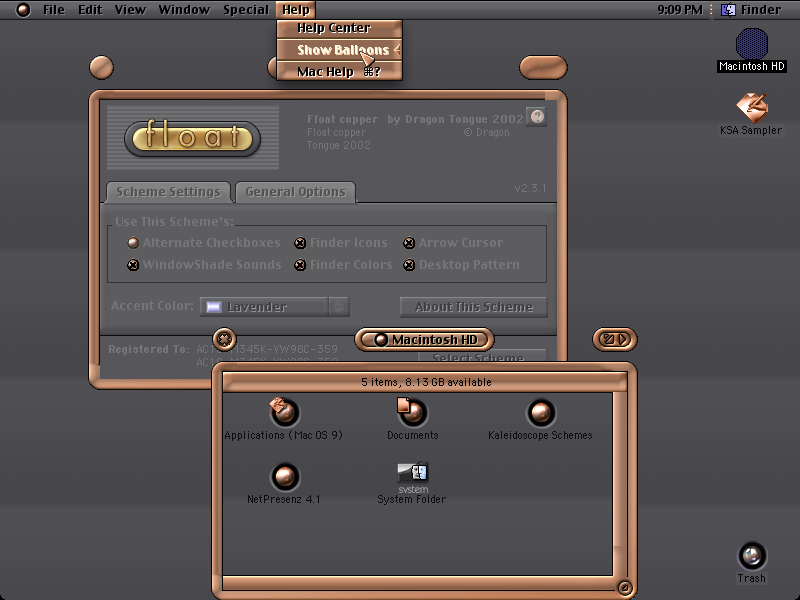Open the Special menu

[x=246, y=10]
